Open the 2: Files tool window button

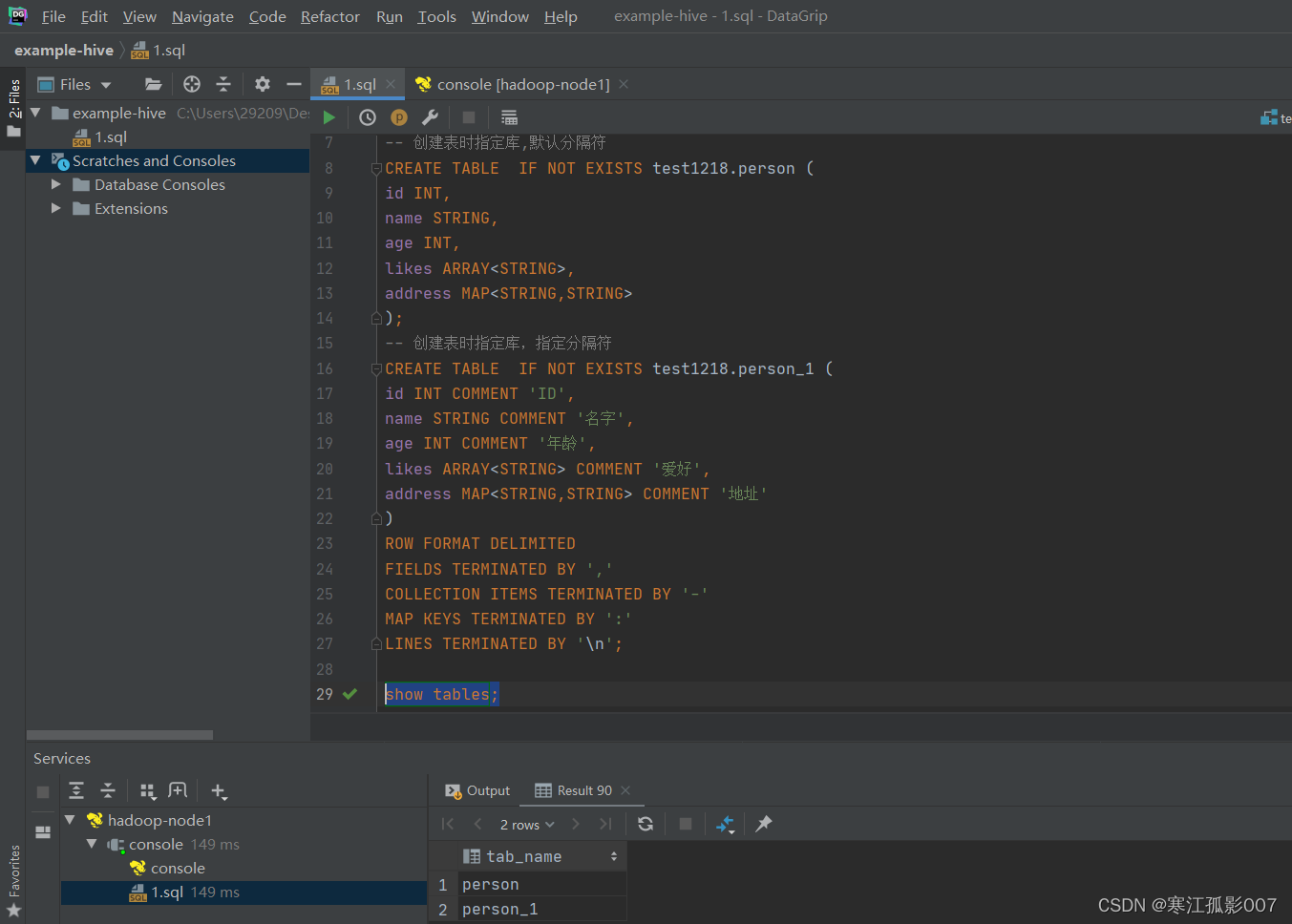[x=13, y=108]
